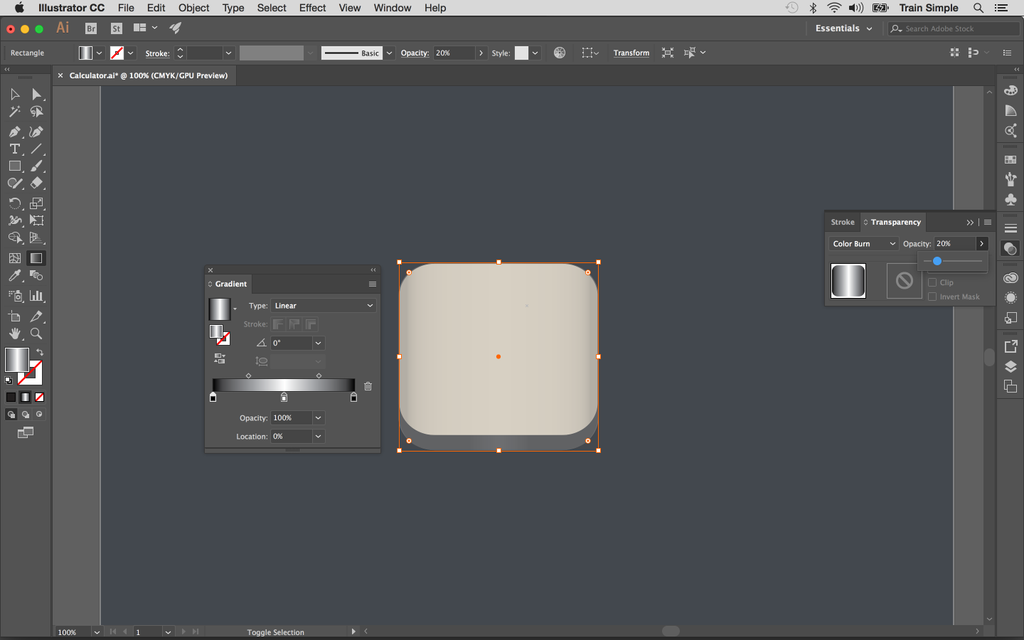Open the Effect menu

click(312, 8)
